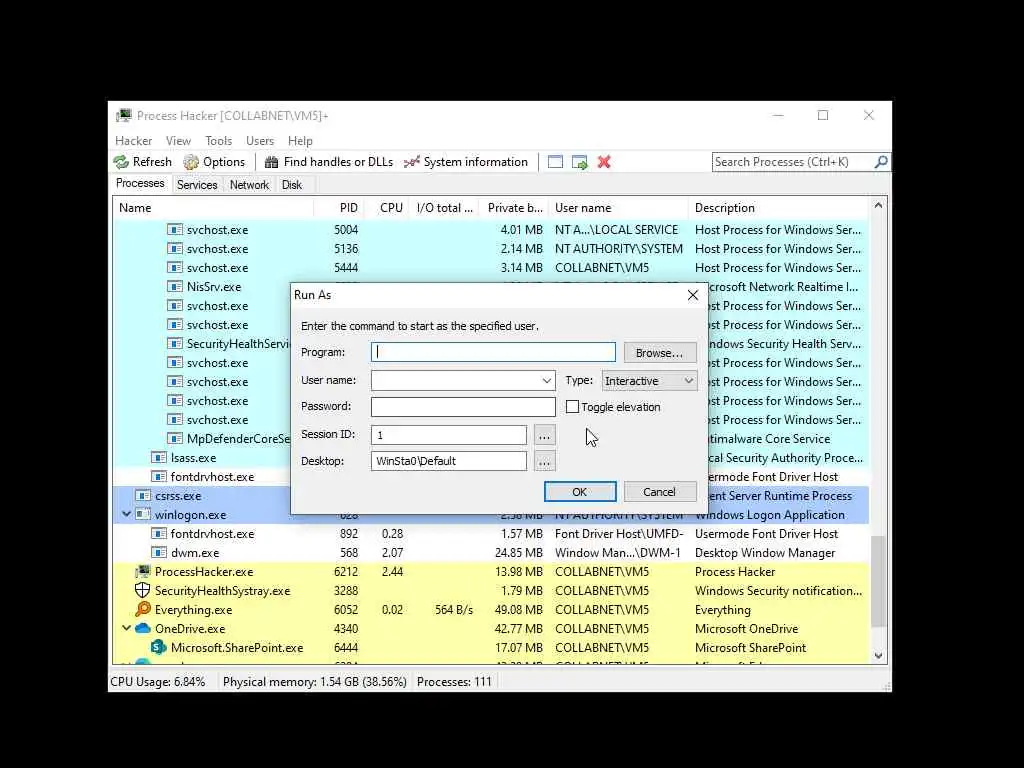Sort by the User name column header
1024x768 pixels.
click(x=618, y=208)
